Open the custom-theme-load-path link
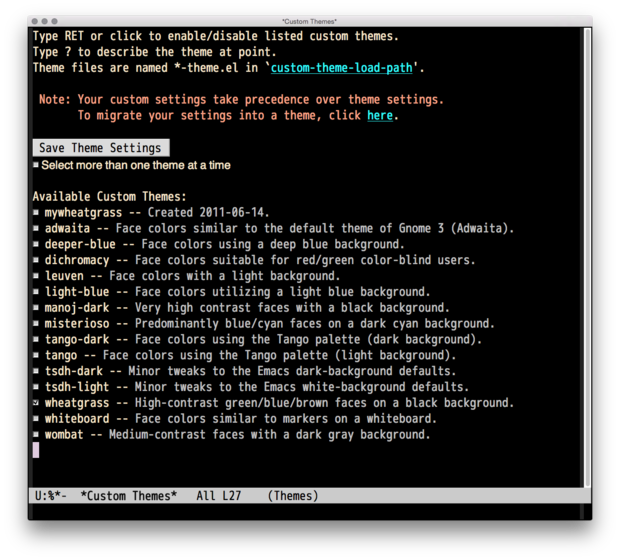The height and width of the screenshot is (560, 620). [341, 68]
